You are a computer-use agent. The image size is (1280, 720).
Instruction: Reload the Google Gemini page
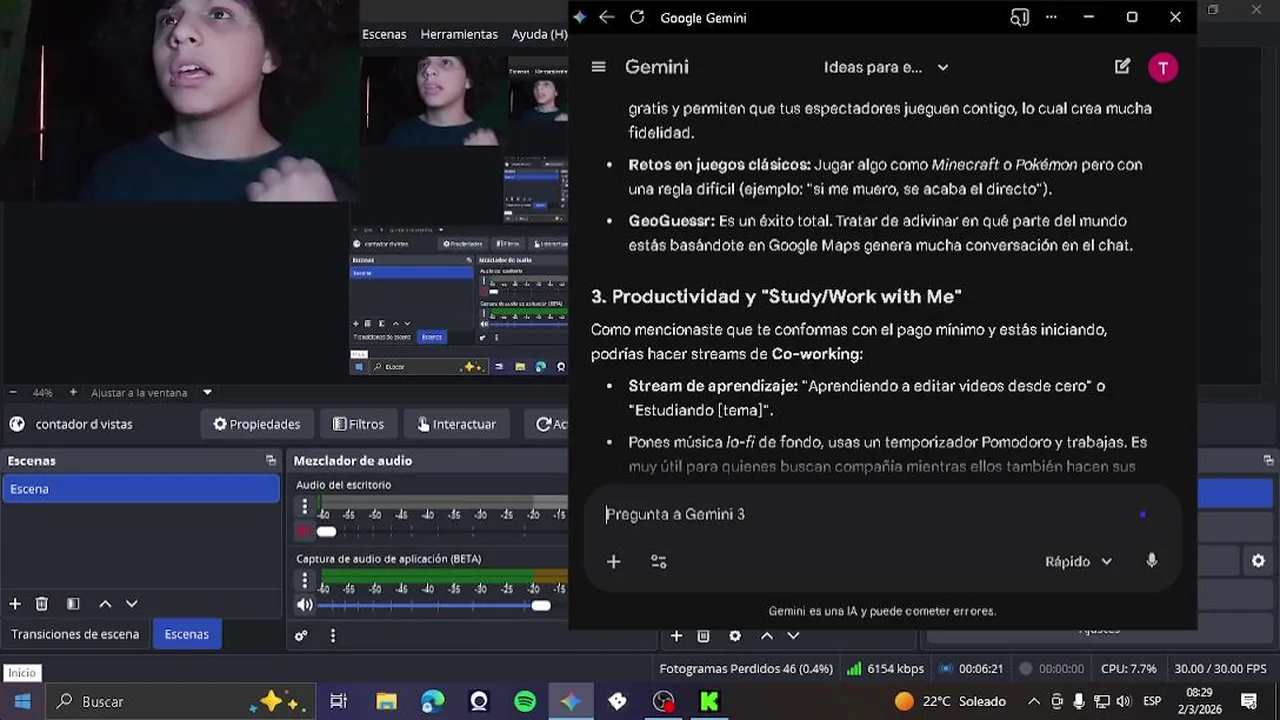637,17
